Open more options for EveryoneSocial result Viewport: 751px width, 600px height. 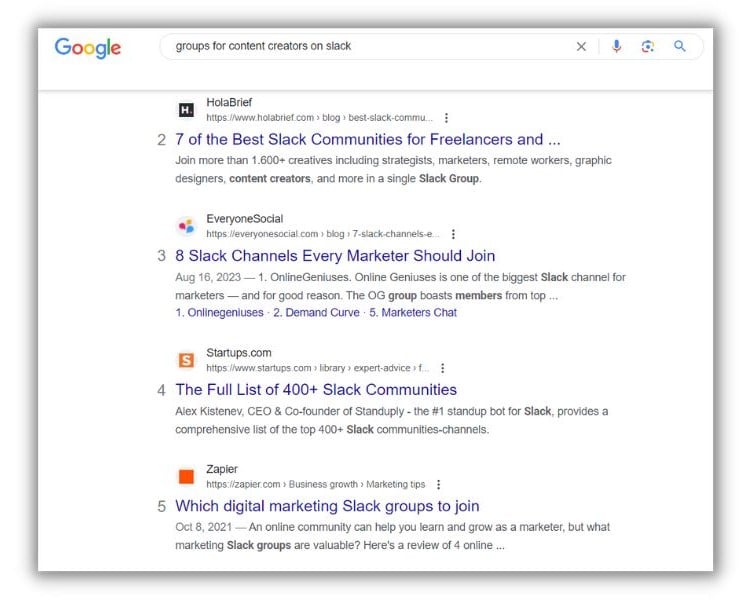453,234
